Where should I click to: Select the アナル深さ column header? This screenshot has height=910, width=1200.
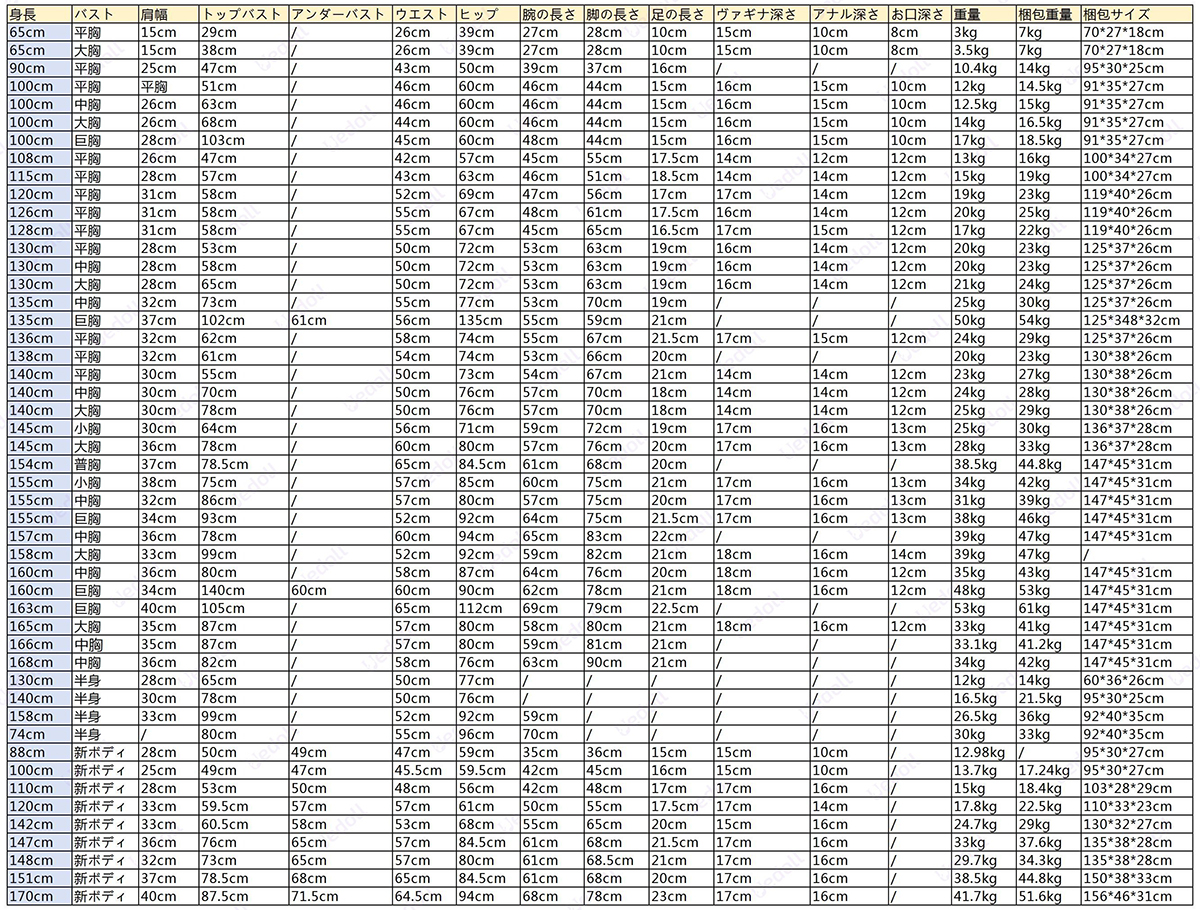click(848, 14)
